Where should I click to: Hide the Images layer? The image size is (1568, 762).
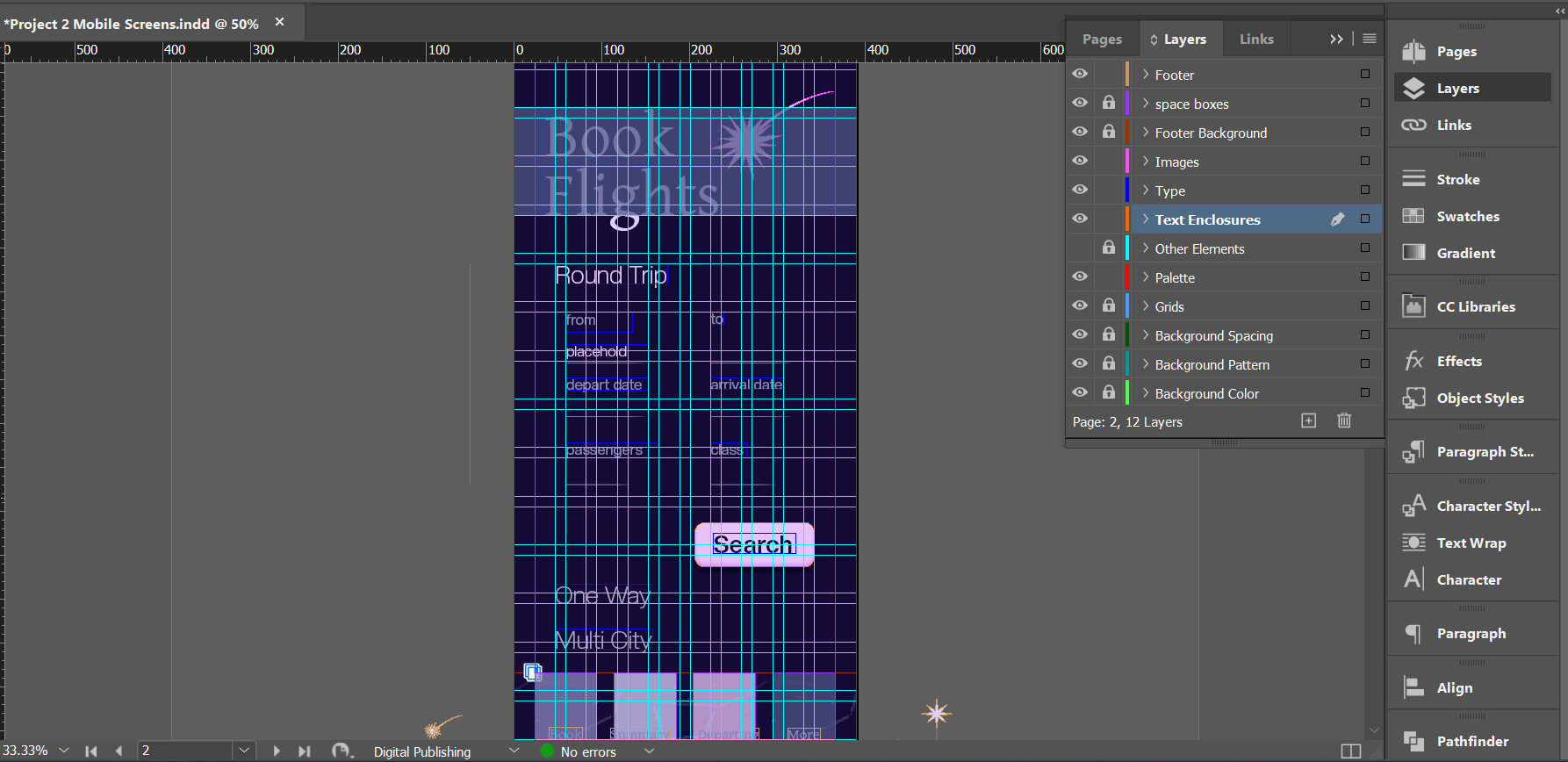(x=1080, y=161)
